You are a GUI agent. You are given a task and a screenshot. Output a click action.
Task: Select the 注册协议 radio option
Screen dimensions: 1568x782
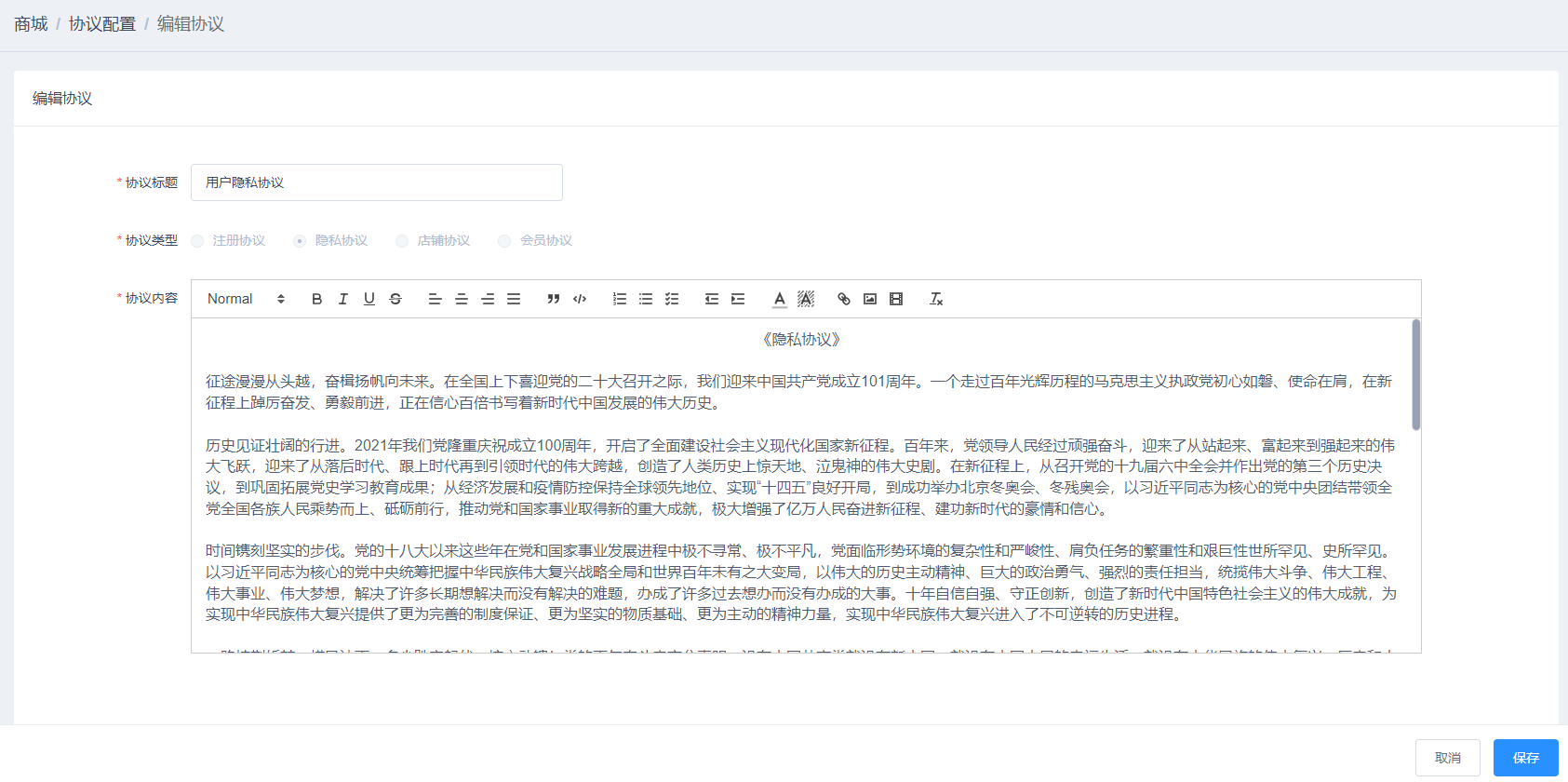(x=197, y=241)
